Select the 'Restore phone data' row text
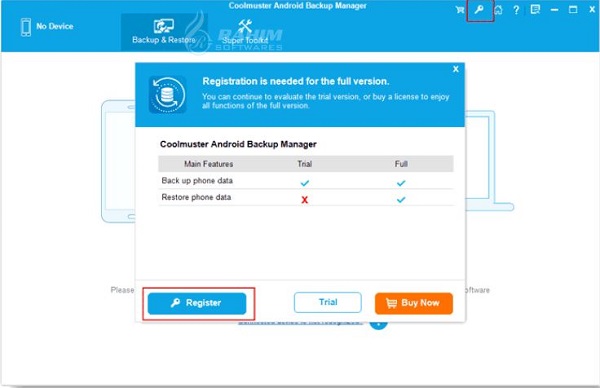This screenshot has width=600, height=388. tap(196, 197)
